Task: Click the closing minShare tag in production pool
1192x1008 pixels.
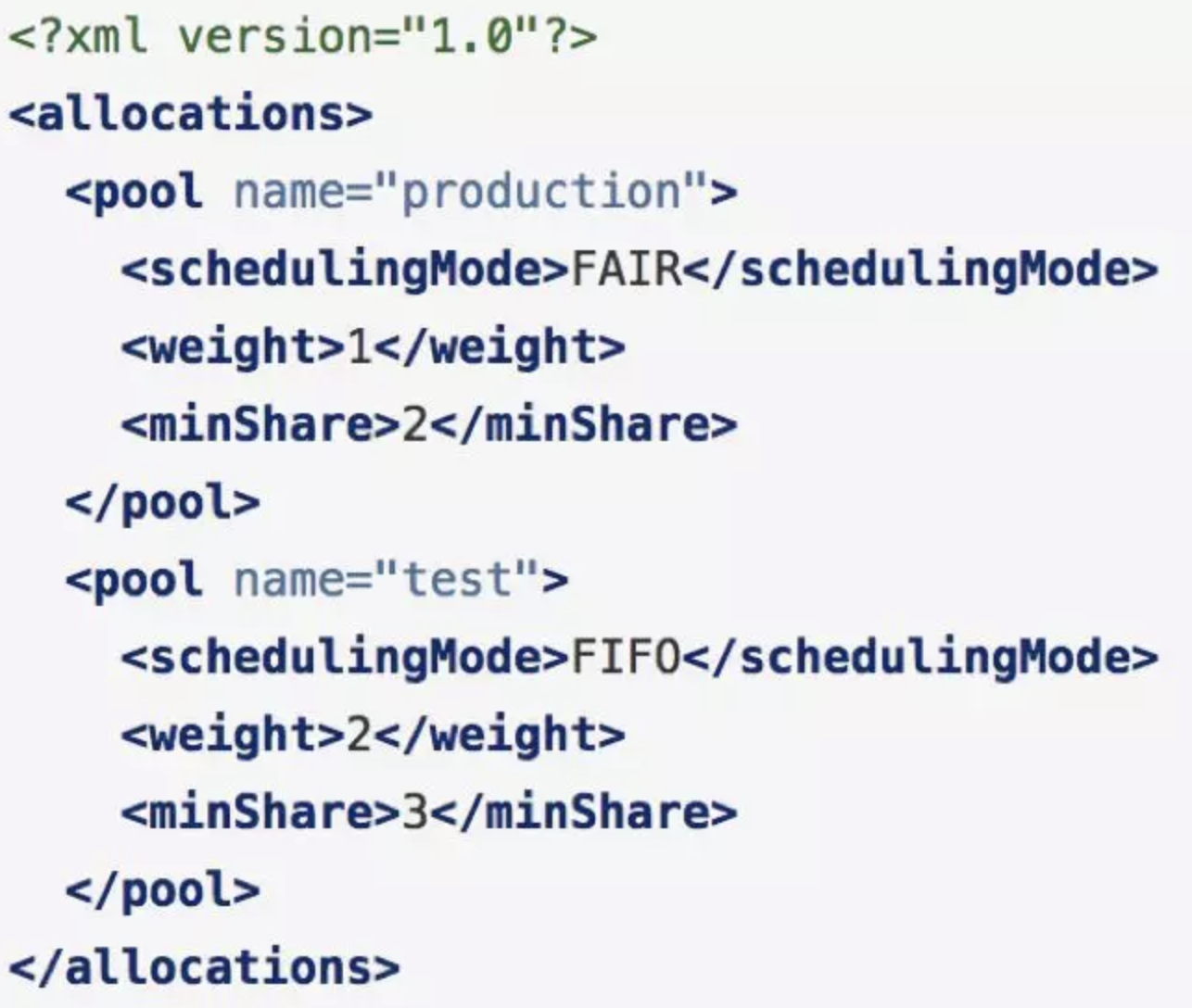Action: click(583, 425)
